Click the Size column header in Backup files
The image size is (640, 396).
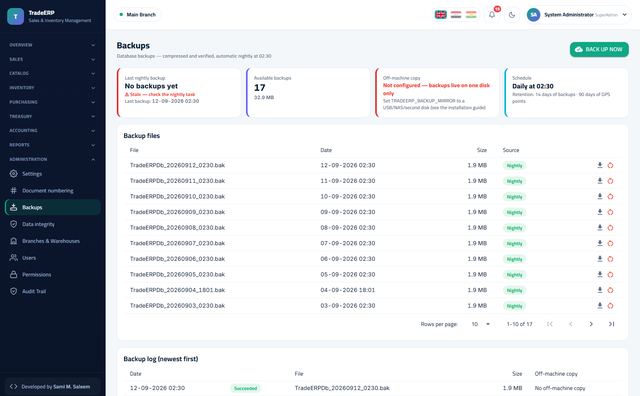pos(482,150)
